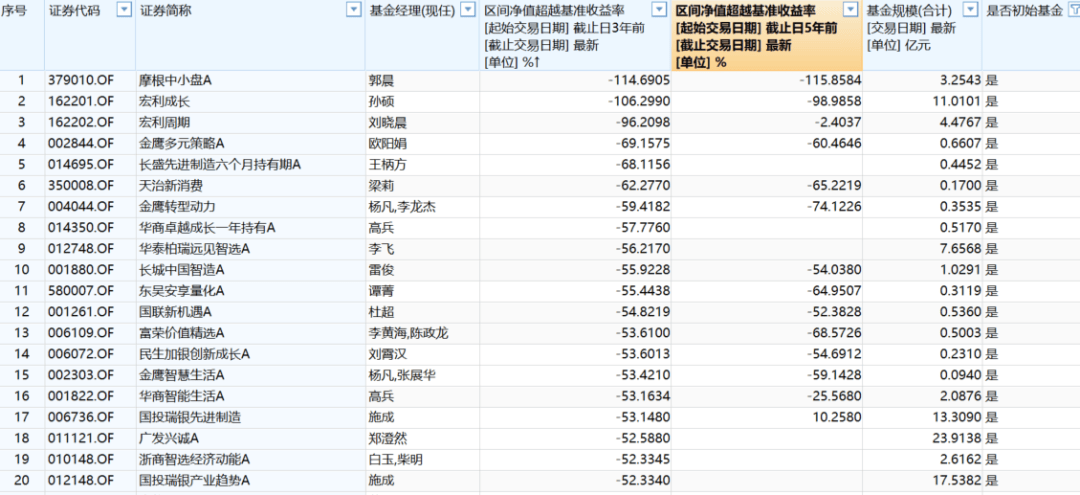Click fund name 摩根中小盘A
Viewport: 1080px width, 495px height.
pyautogui.click(x=174, y=81)
